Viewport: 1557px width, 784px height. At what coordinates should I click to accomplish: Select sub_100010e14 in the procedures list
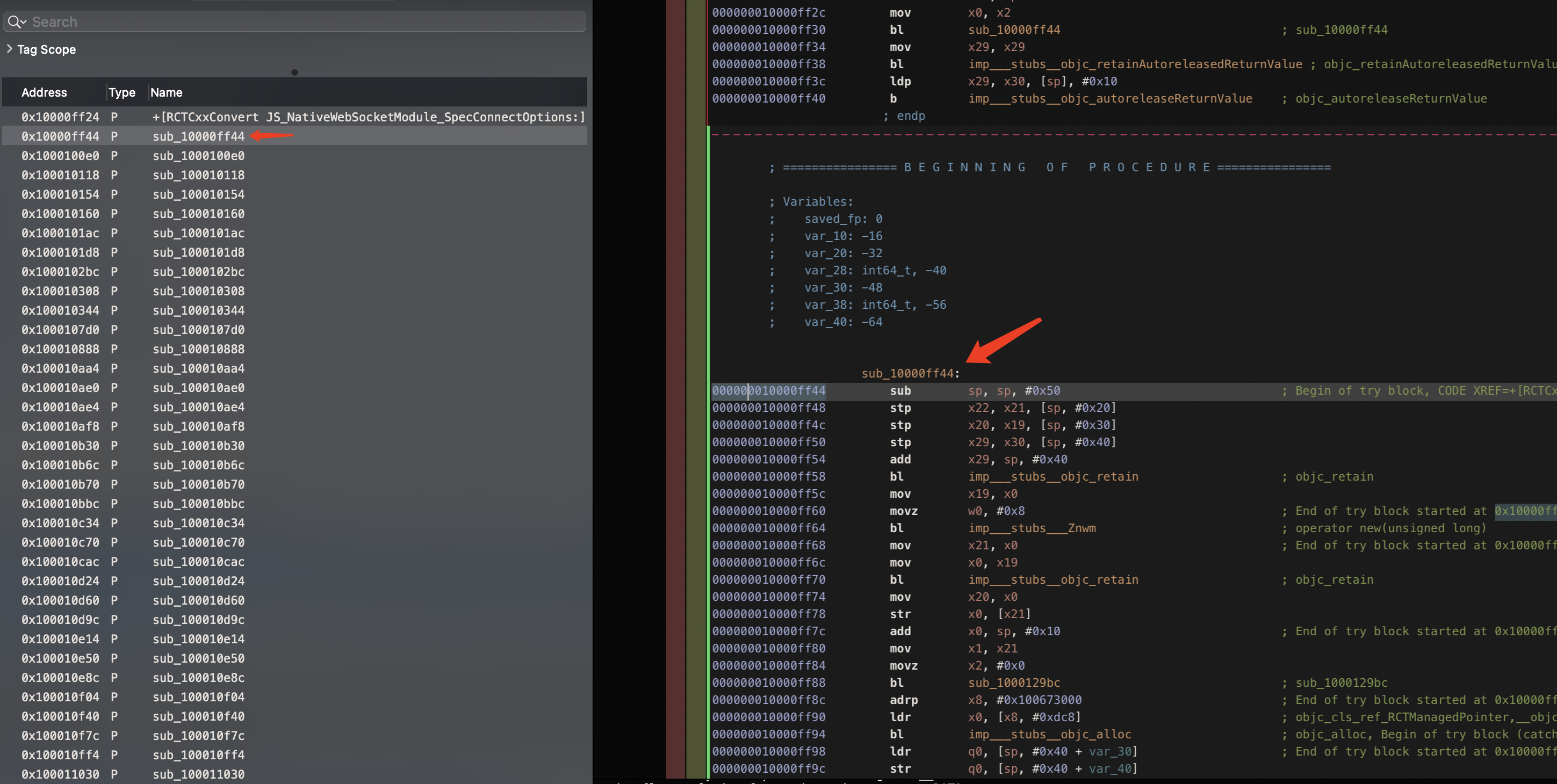click(x=294, y=638)
